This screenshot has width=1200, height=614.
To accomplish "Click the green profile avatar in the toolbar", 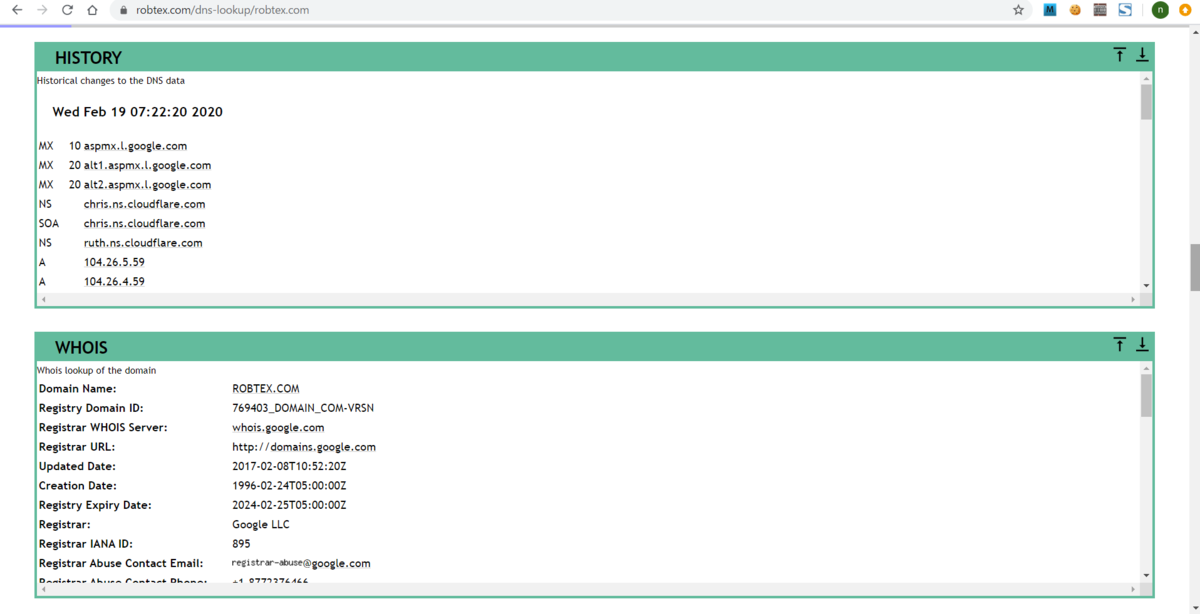I will point(1160,10).
